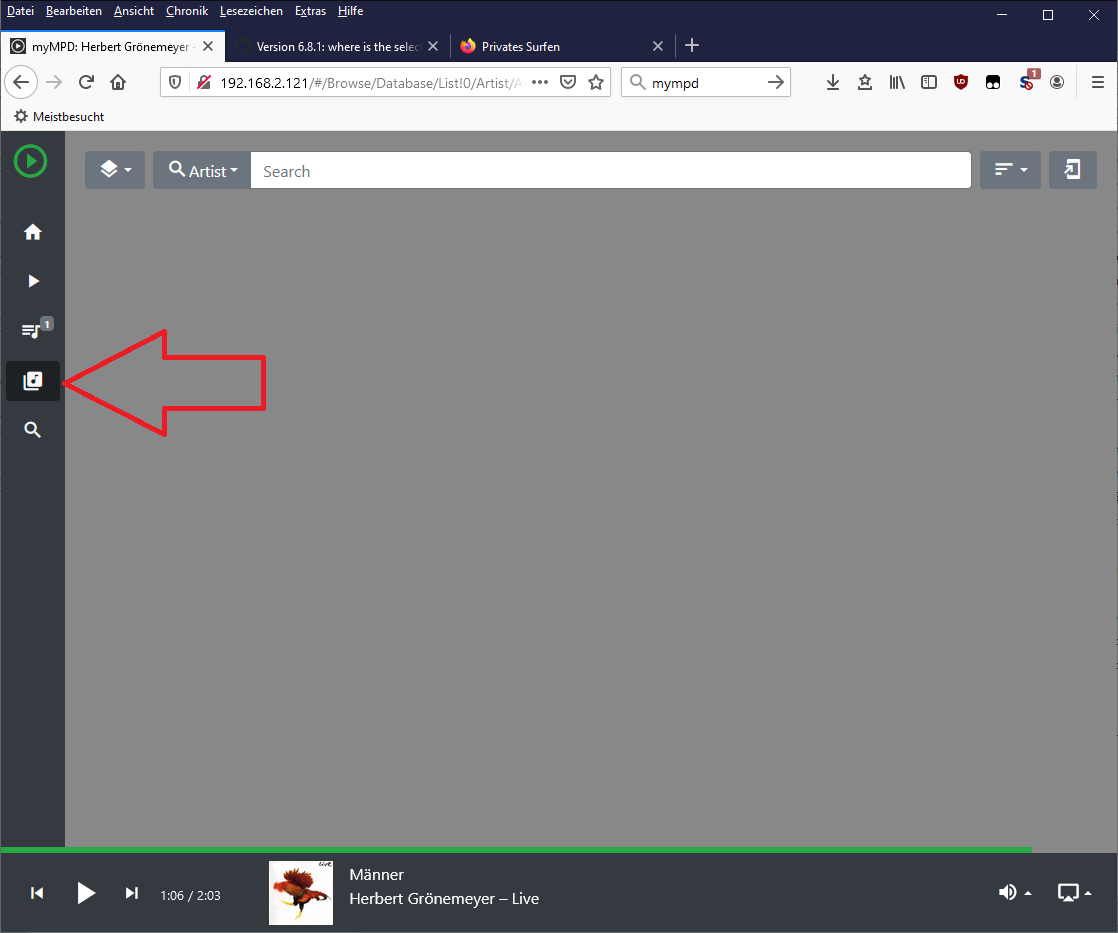Open the Firefox hamburger menu
Viewport: 1118px width, 933px height.
(1098, 83)
